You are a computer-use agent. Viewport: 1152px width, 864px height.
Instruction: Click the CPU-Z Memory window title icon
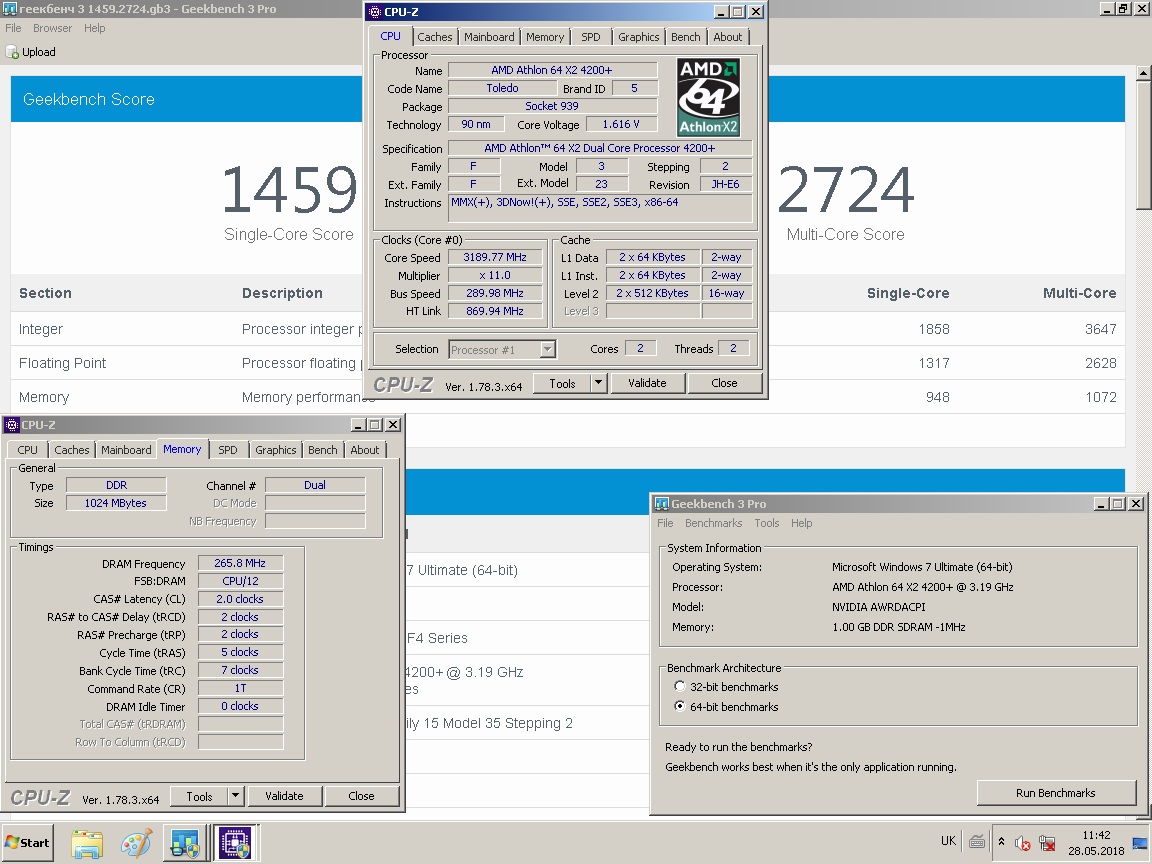(12, 425)
